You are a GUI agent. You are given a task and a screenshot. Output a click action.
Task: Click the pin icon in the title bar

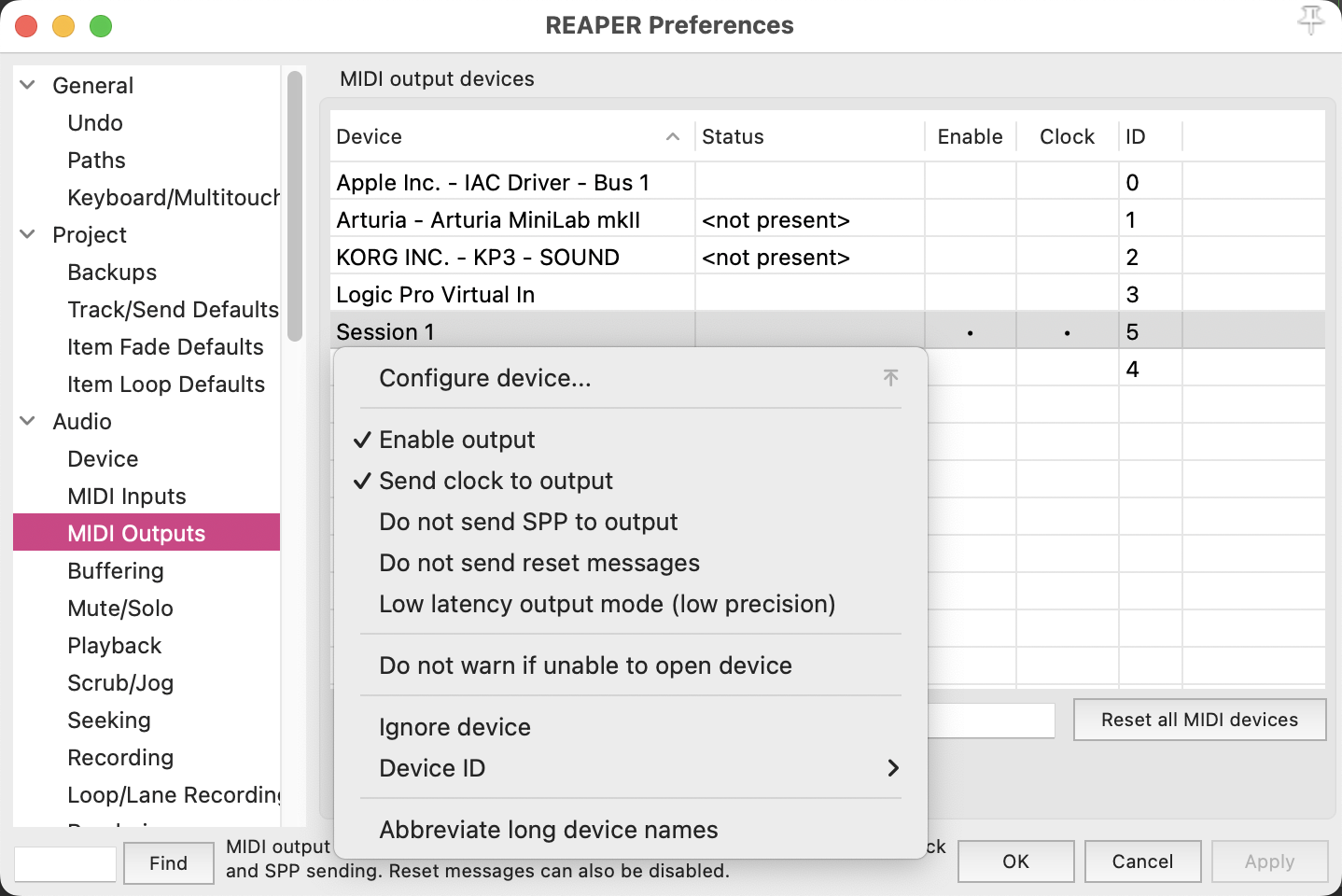click(x=1310, y=21)
